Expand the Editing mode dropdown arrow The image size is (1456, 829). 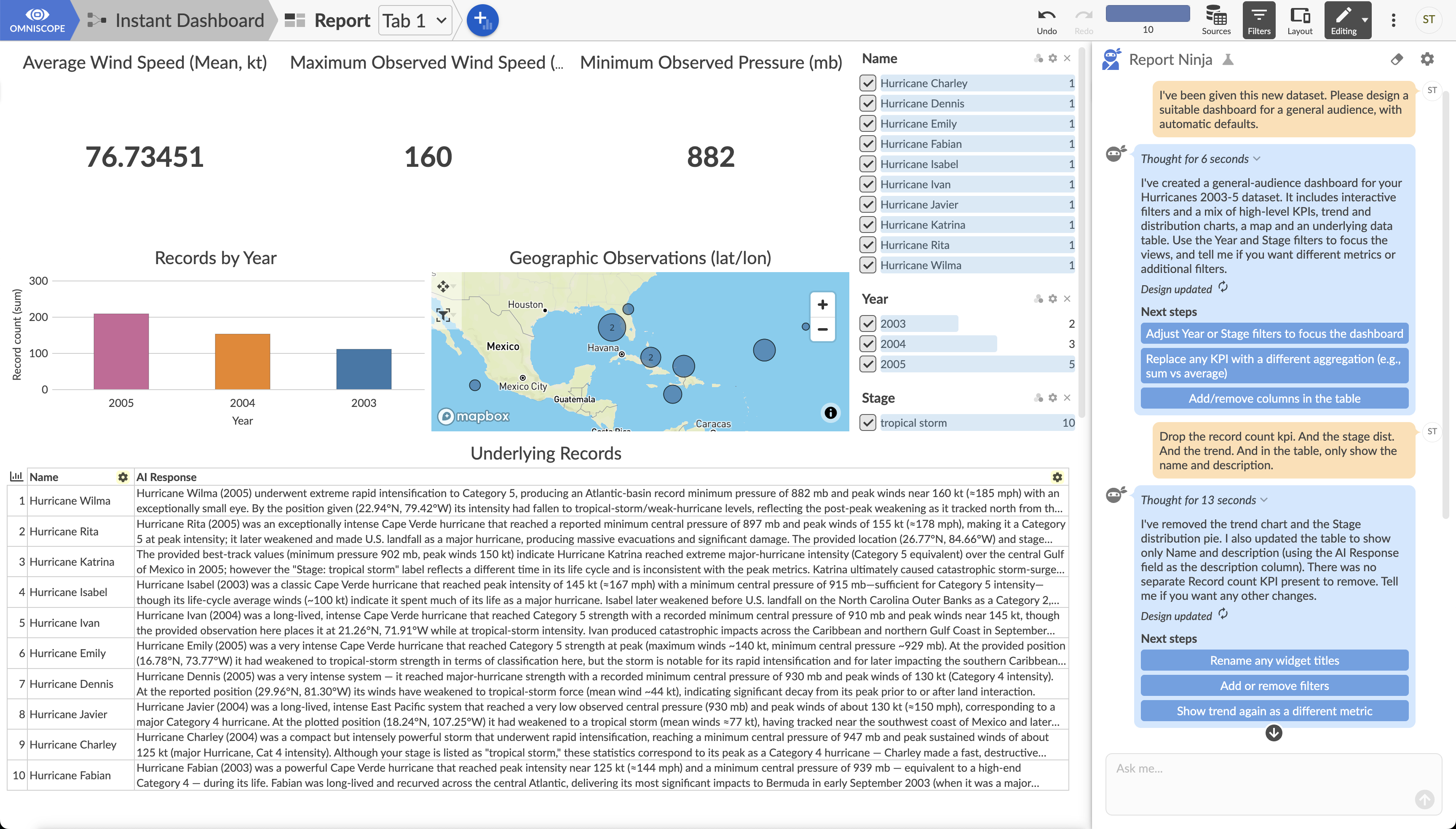pos(1365,20)
